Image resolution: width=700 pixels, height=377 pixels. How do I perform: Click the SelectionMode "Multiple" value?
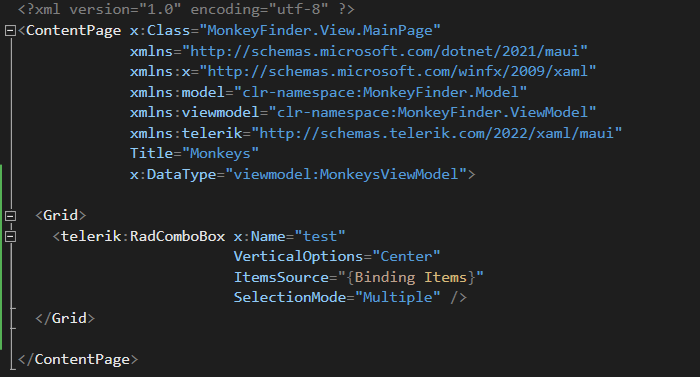click(x=397, y=297)
